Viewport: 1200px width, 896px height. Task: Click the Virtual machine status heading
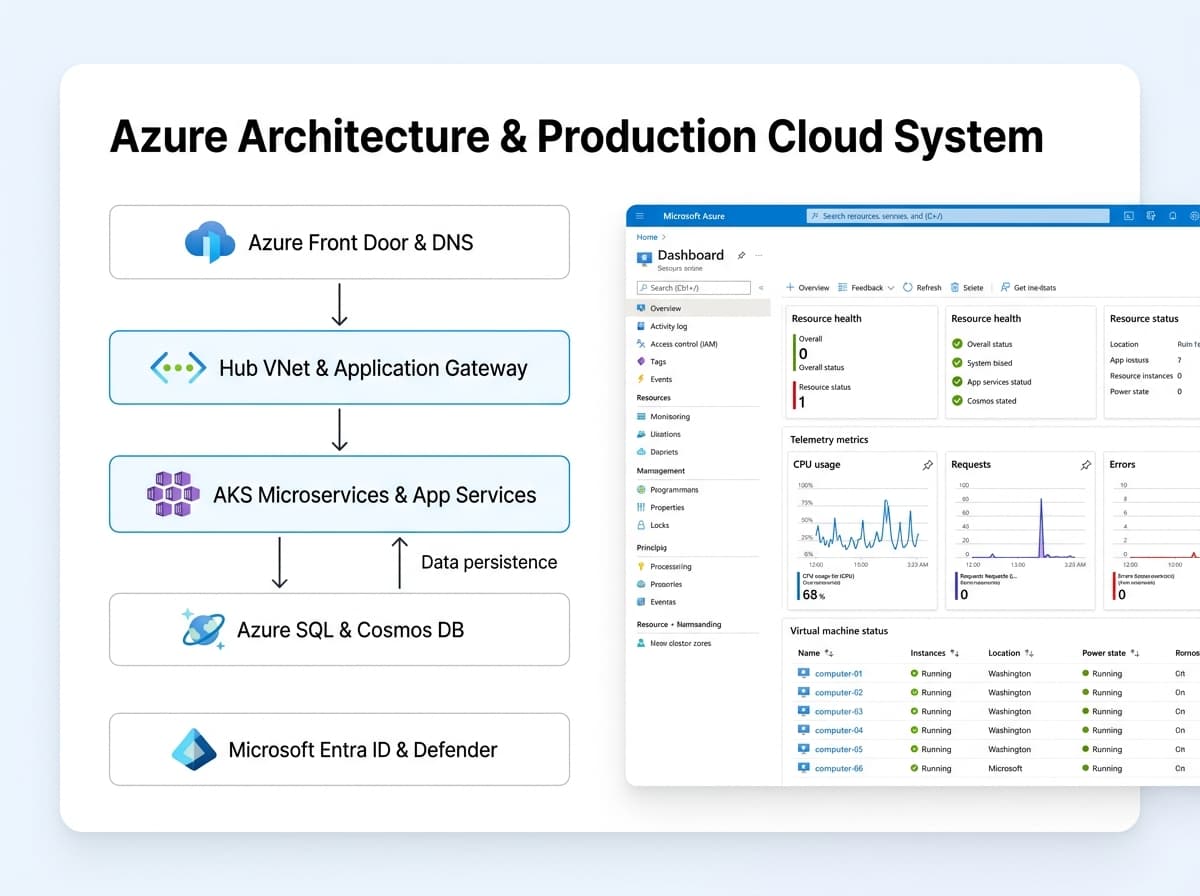point(839,631)
